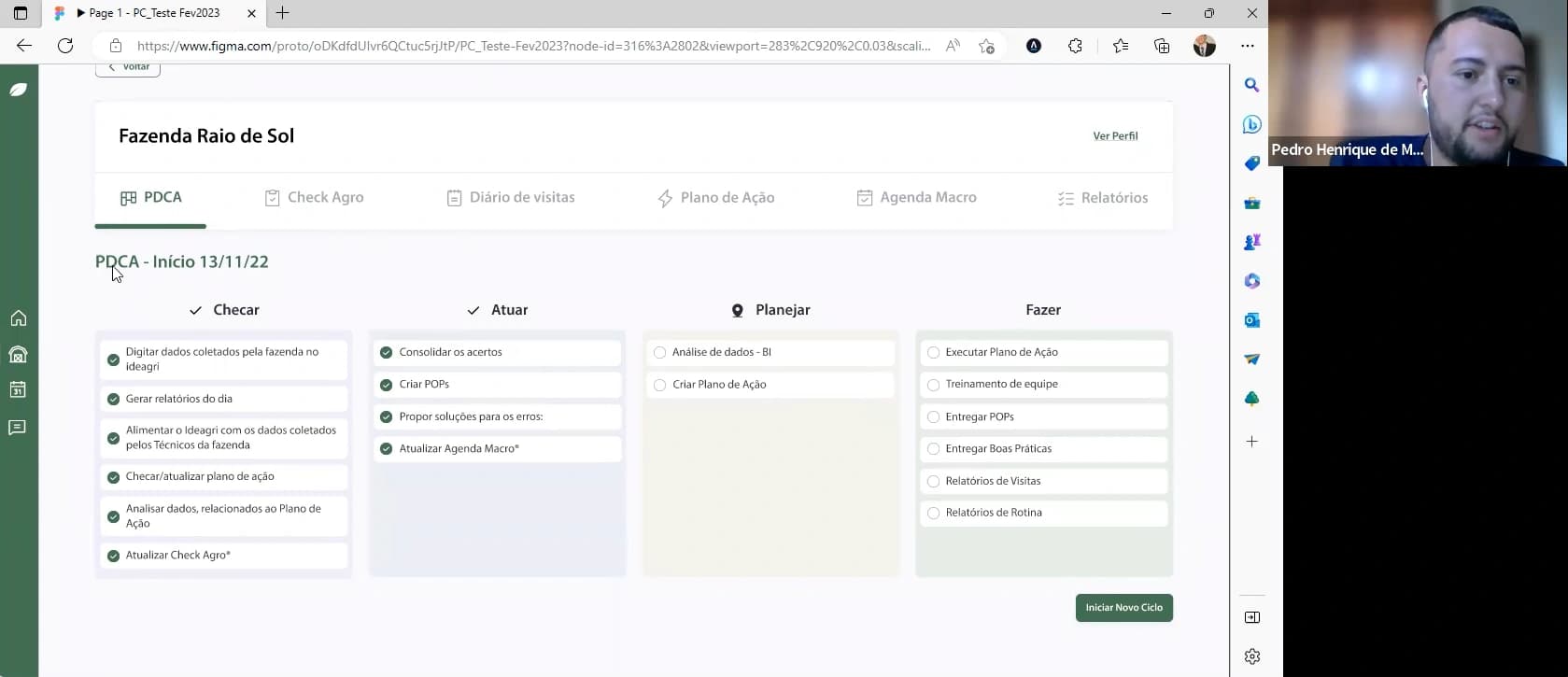Open the shopping tag icon in Edge sidebar
The image size is (1568, 677).
[1251, 163]
